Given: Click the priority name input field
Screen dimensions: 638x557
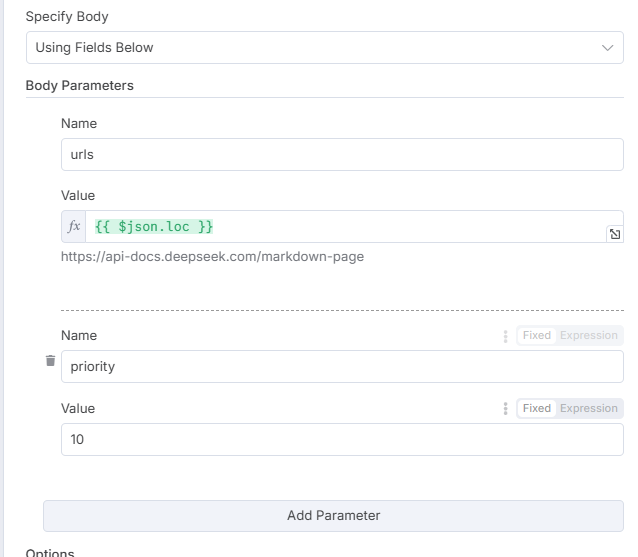Looking at the screenshot, I should pyautogui.click(x=341, y=366).
